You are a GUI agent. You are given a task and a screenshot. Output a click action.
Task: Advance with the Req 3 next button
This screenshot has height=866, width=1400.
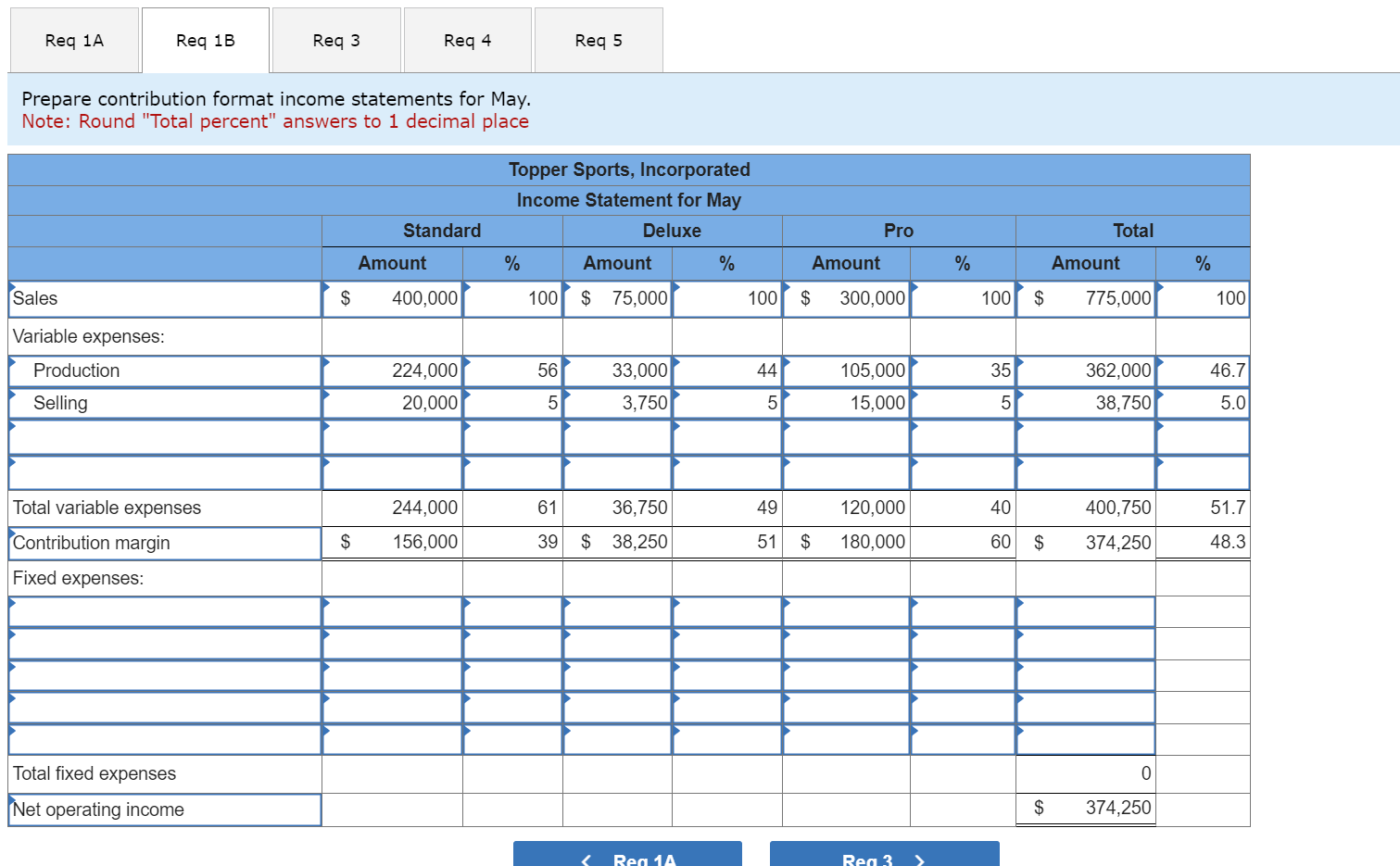(x=884, y=854)
